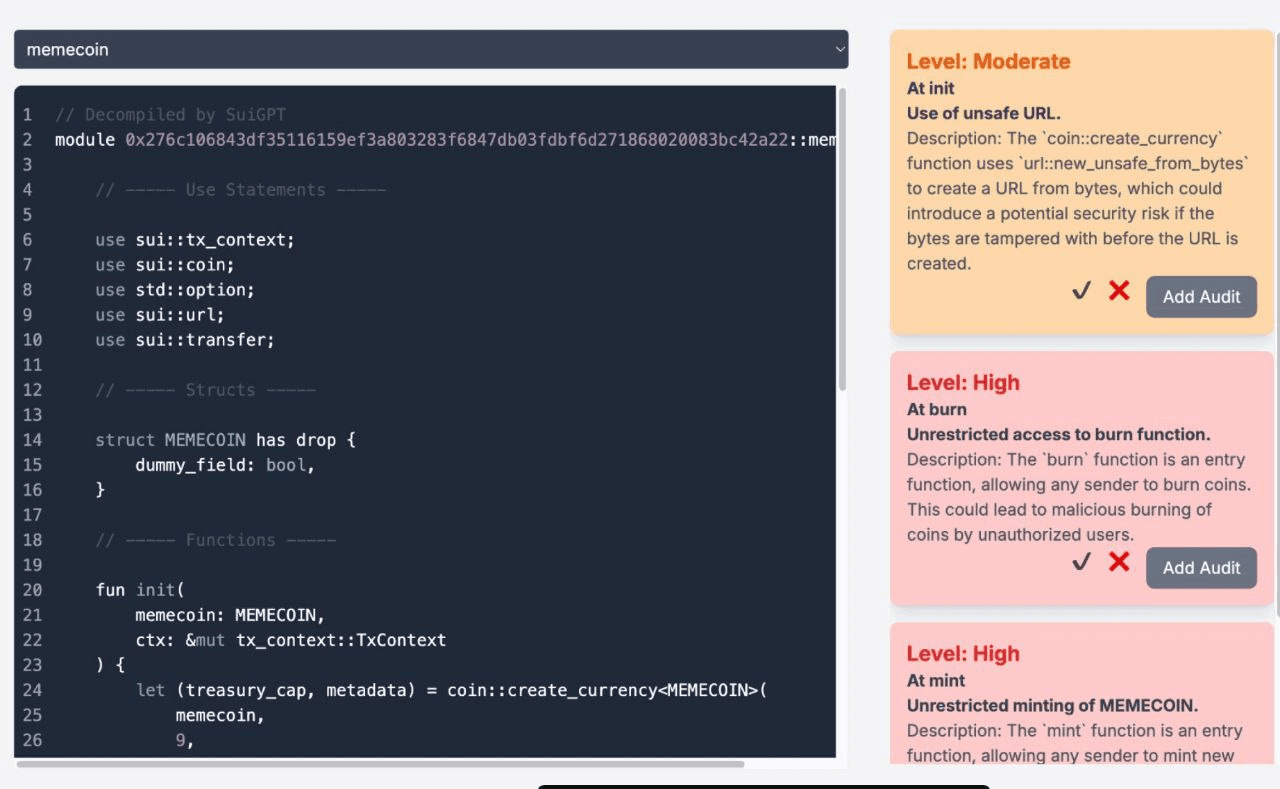
Task: Click the "// ----- Structs -----" comment
Action: click(x=205, y=390)
